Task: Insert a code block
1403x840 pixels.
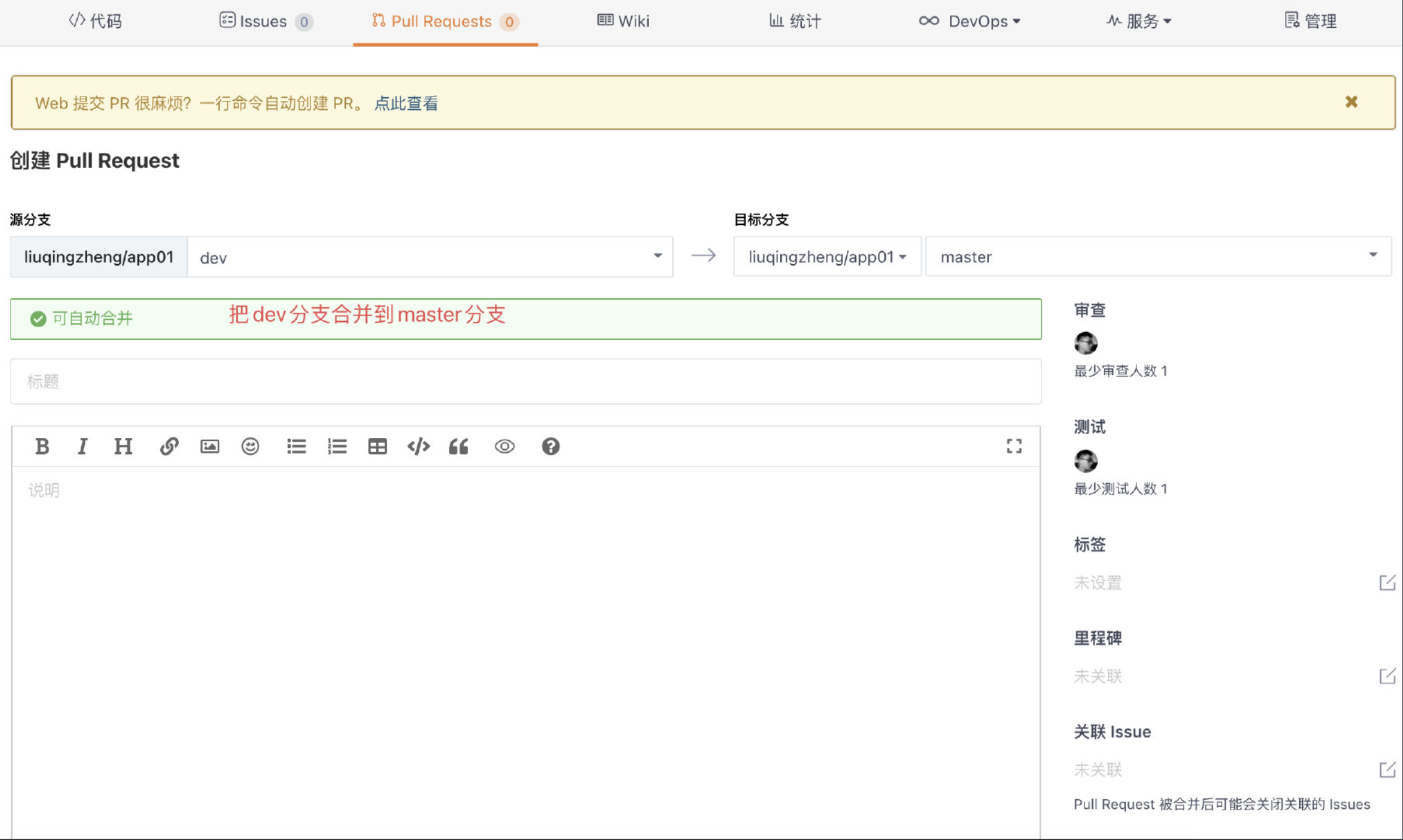Action: click(418, 446)
